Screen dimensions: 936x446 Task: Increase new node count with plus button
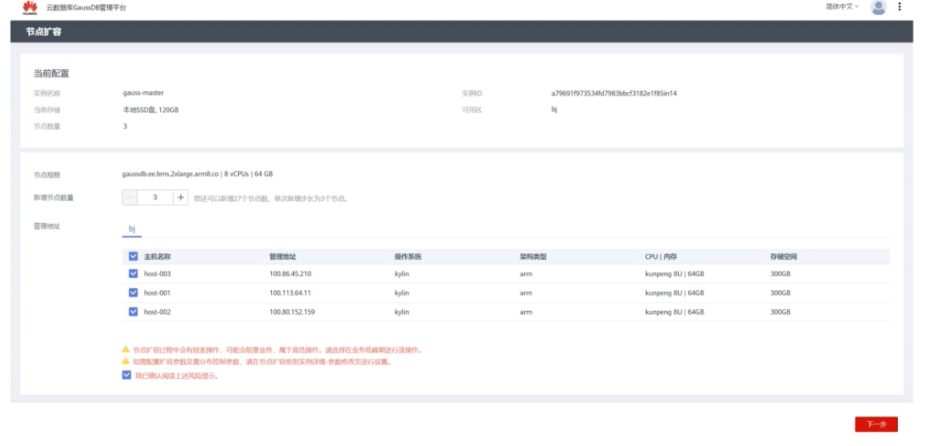[x=181, y=198]
